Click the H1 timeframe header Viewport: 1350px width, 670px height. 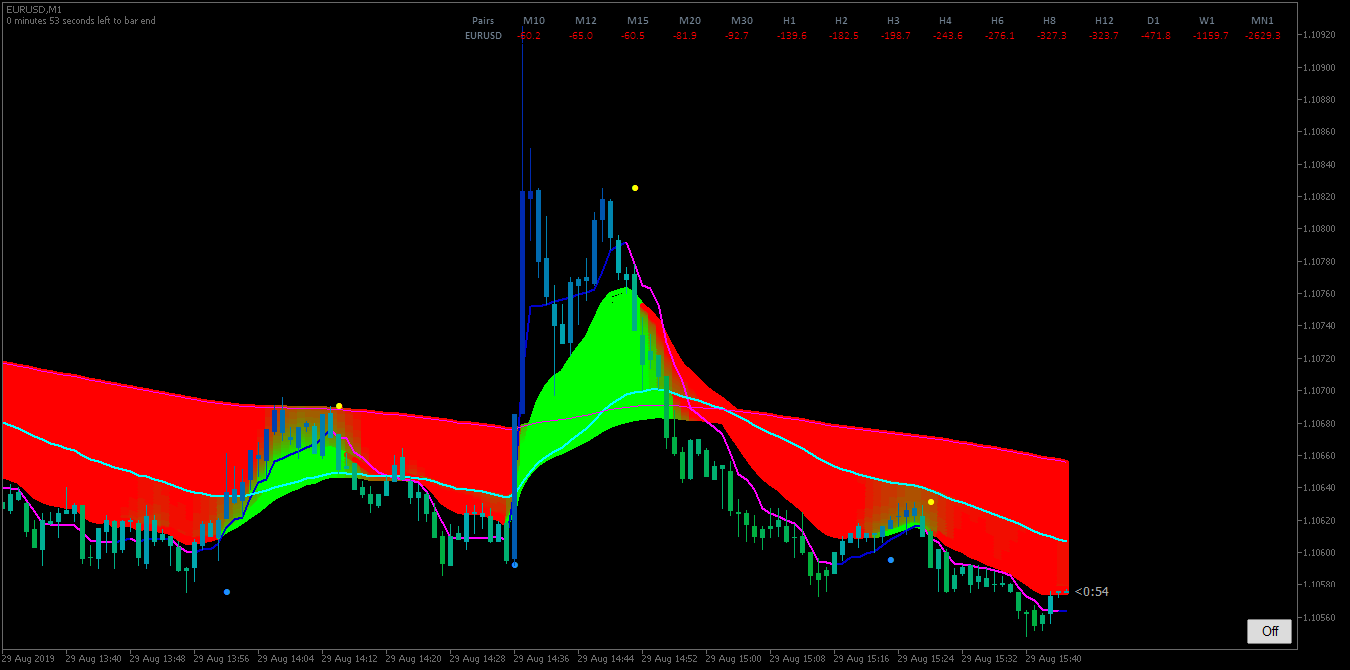tap(790, 20)
